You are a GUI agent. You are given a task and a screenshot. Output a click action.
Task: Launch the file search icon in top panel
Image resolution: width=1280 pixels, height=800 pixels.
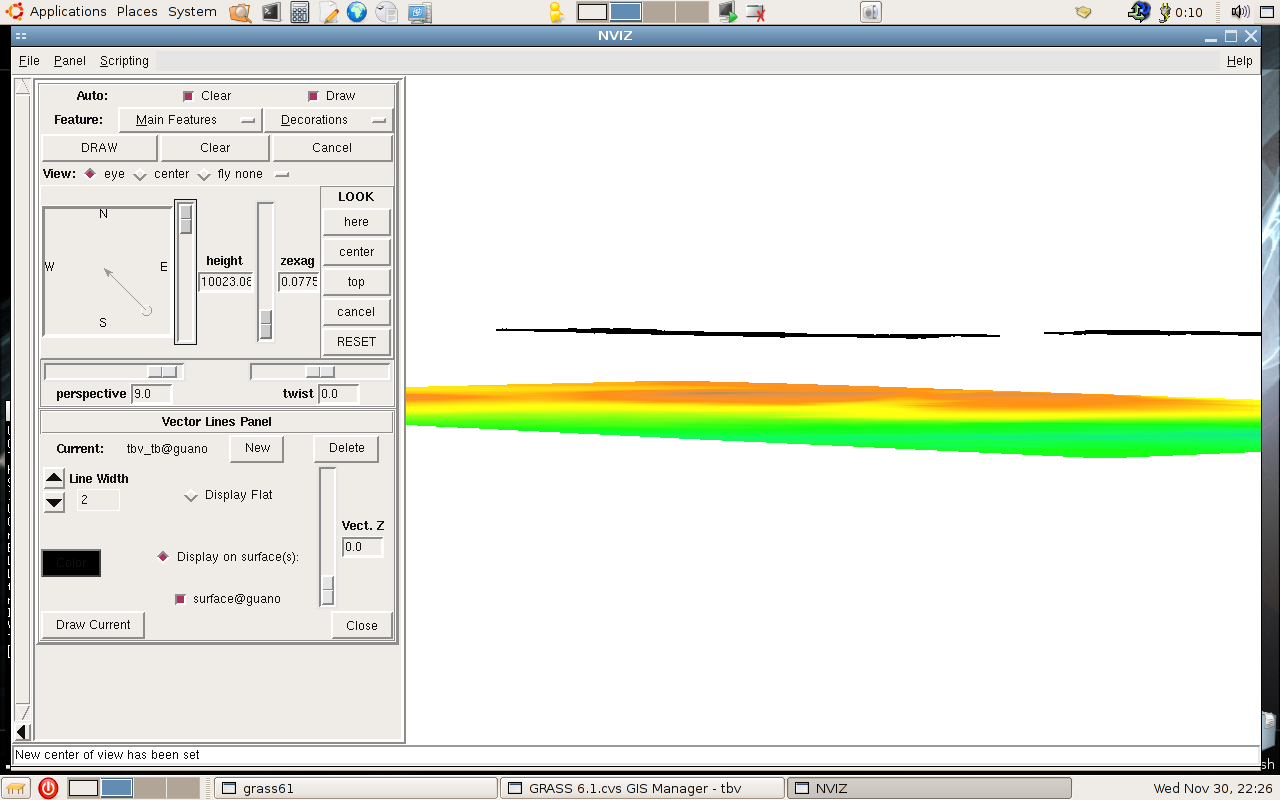[240, 13]
